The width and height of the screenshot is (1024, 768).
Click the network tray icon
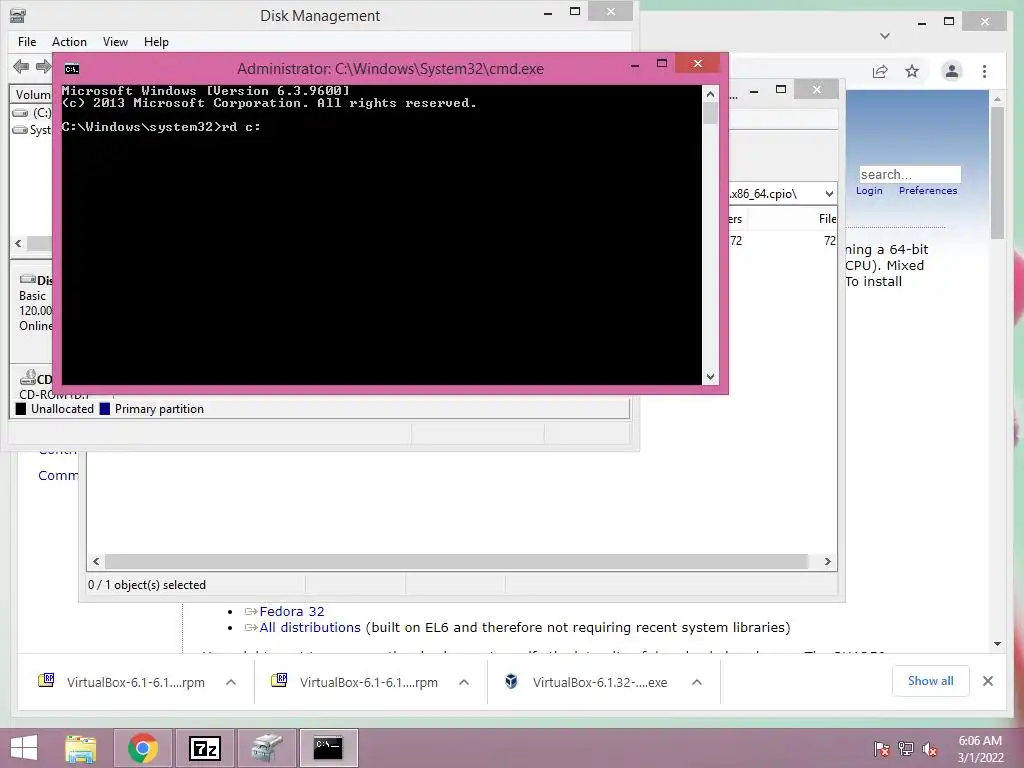[x=906, y=749]
